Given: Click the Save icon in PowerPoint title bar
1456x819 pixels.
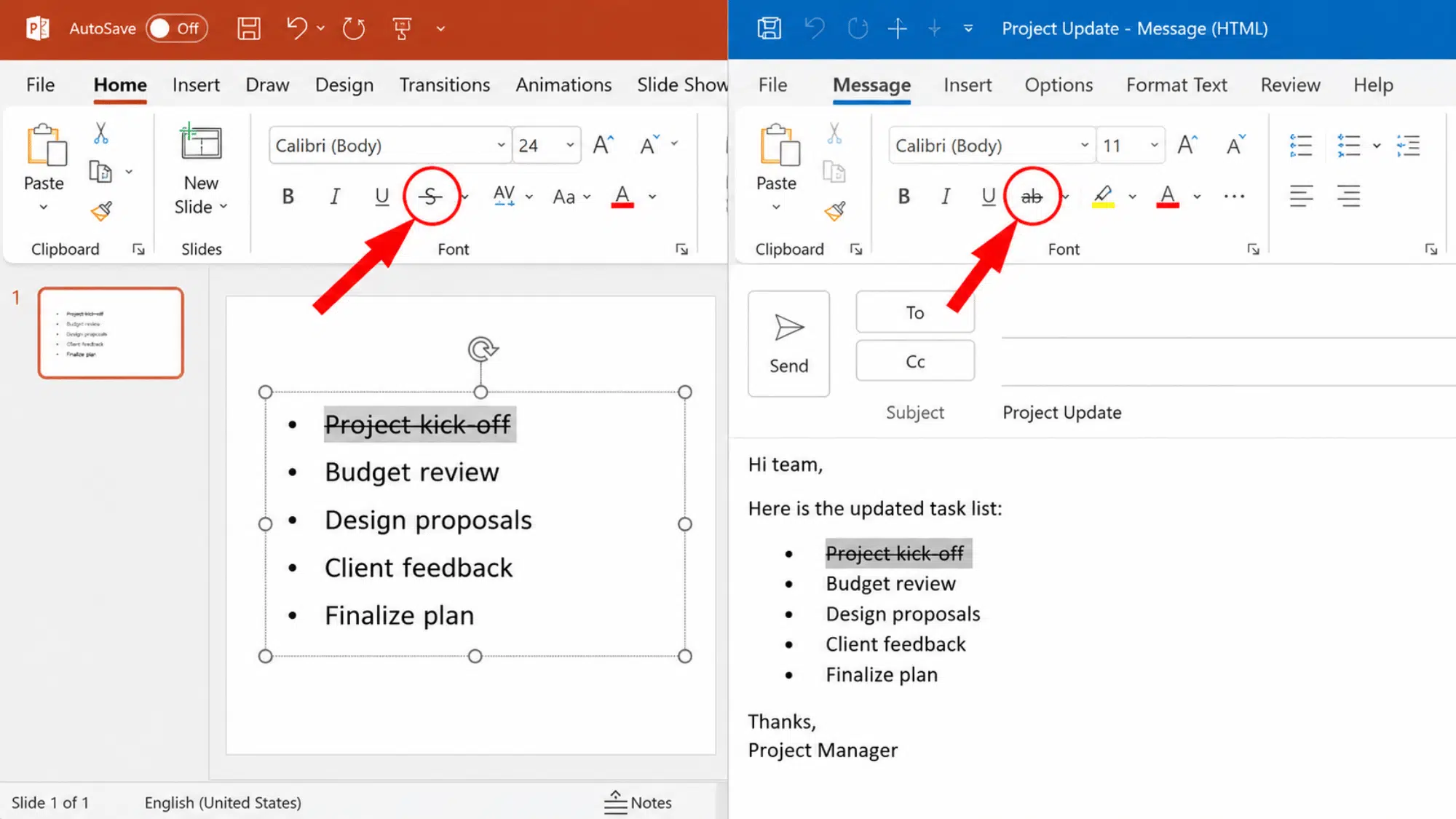Looking at the screenshot, I should pyautogui.click(x=249, y=28).
